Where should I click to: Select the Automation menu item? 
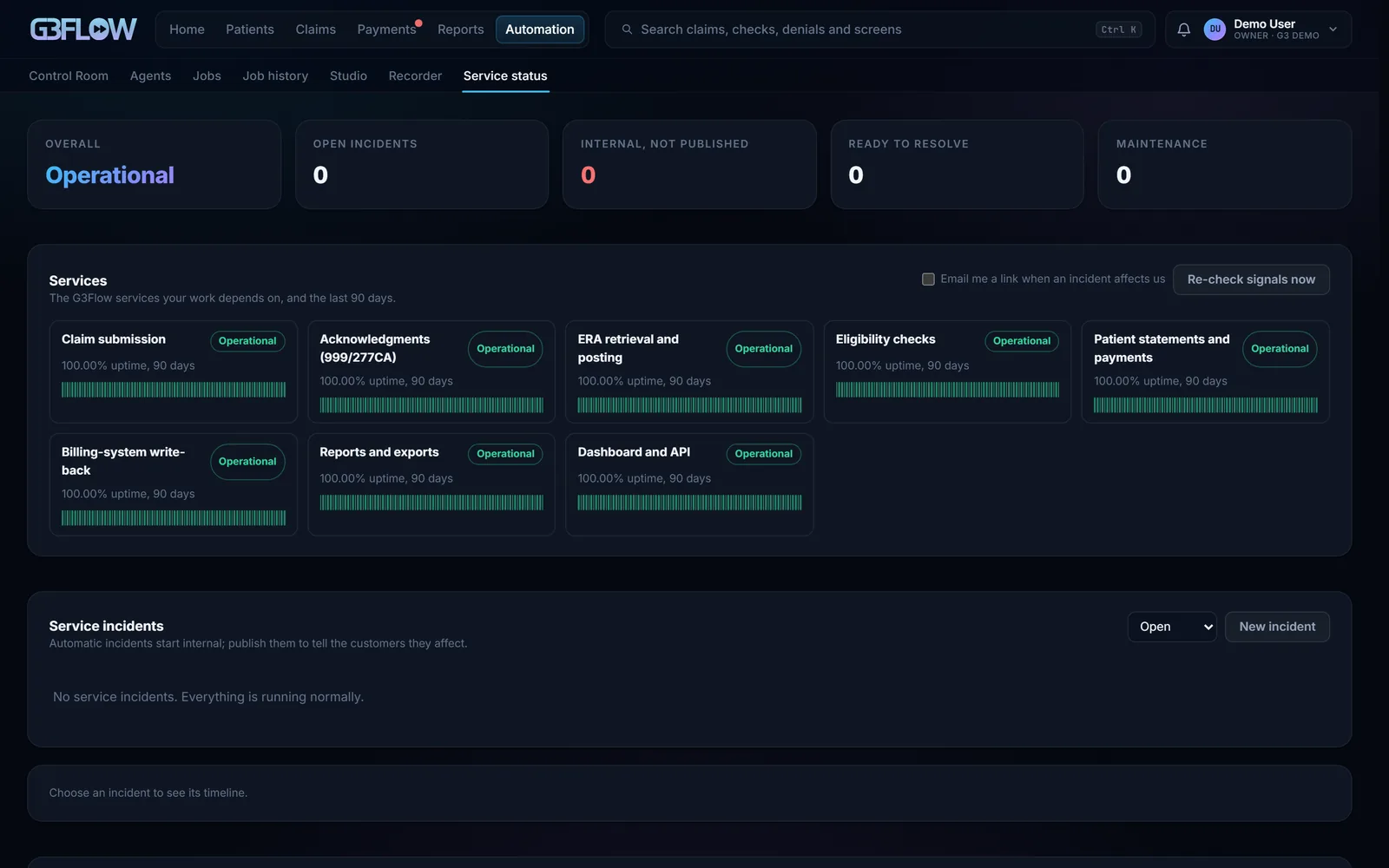[540, 30]
